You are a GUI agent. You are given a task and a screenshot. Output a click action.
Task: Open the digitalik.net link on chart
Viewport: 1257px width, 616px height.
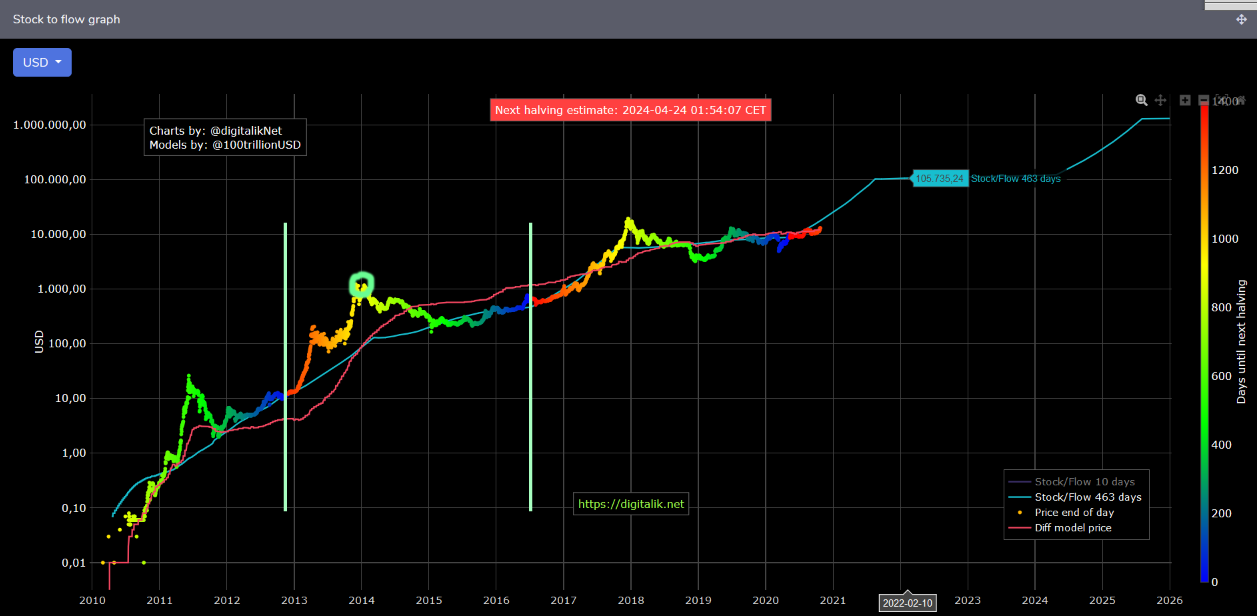coord(631,505)
